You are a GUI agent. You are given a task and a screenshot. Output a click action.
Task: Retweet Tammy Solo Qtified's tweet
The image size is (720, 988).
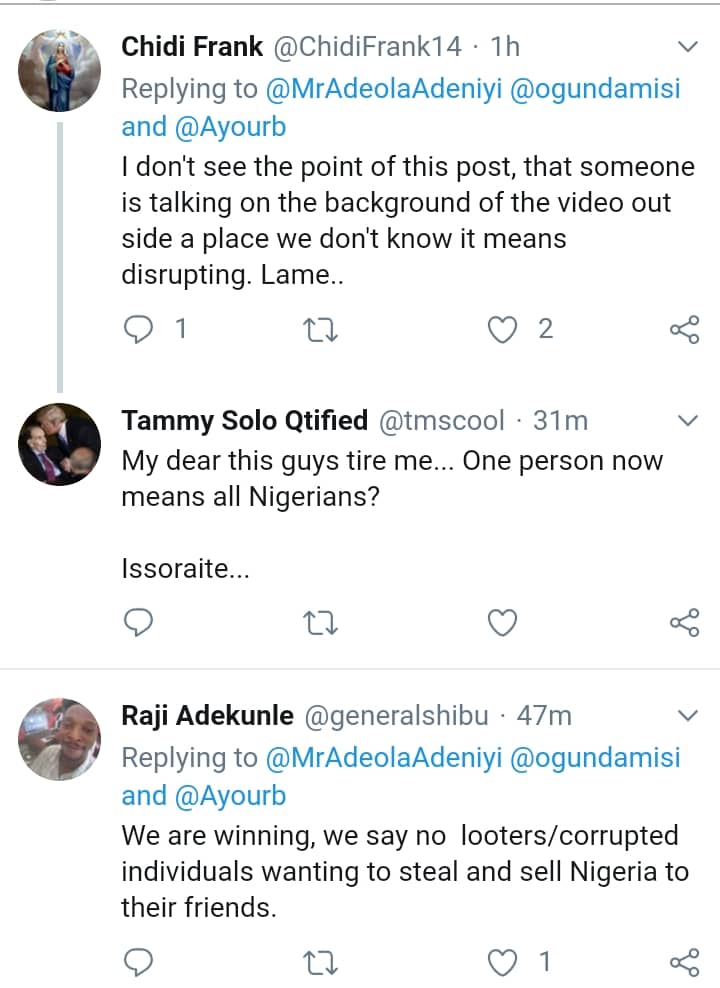320,623
